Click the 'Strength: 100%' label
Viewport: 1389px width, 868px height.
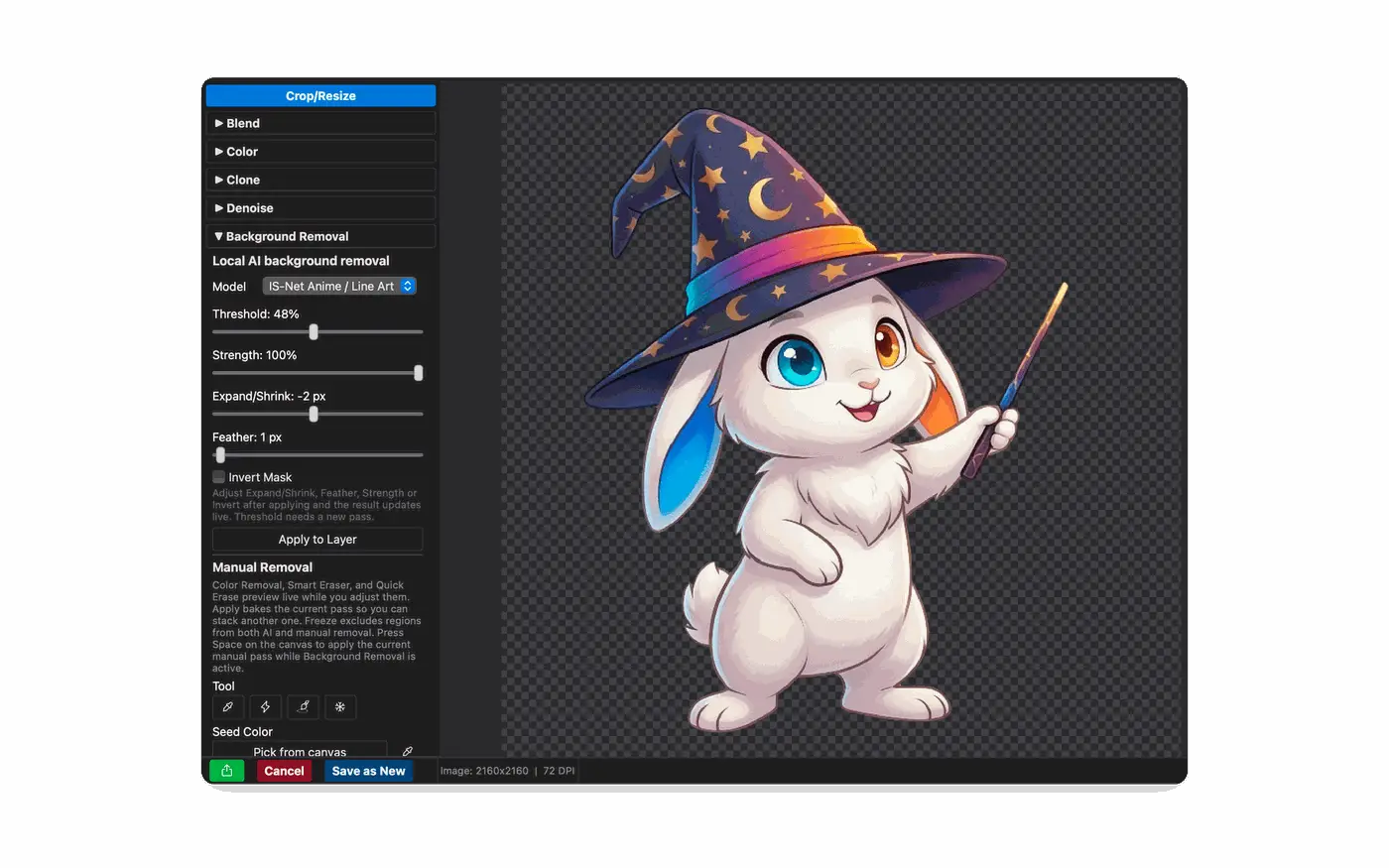(254, 355)
